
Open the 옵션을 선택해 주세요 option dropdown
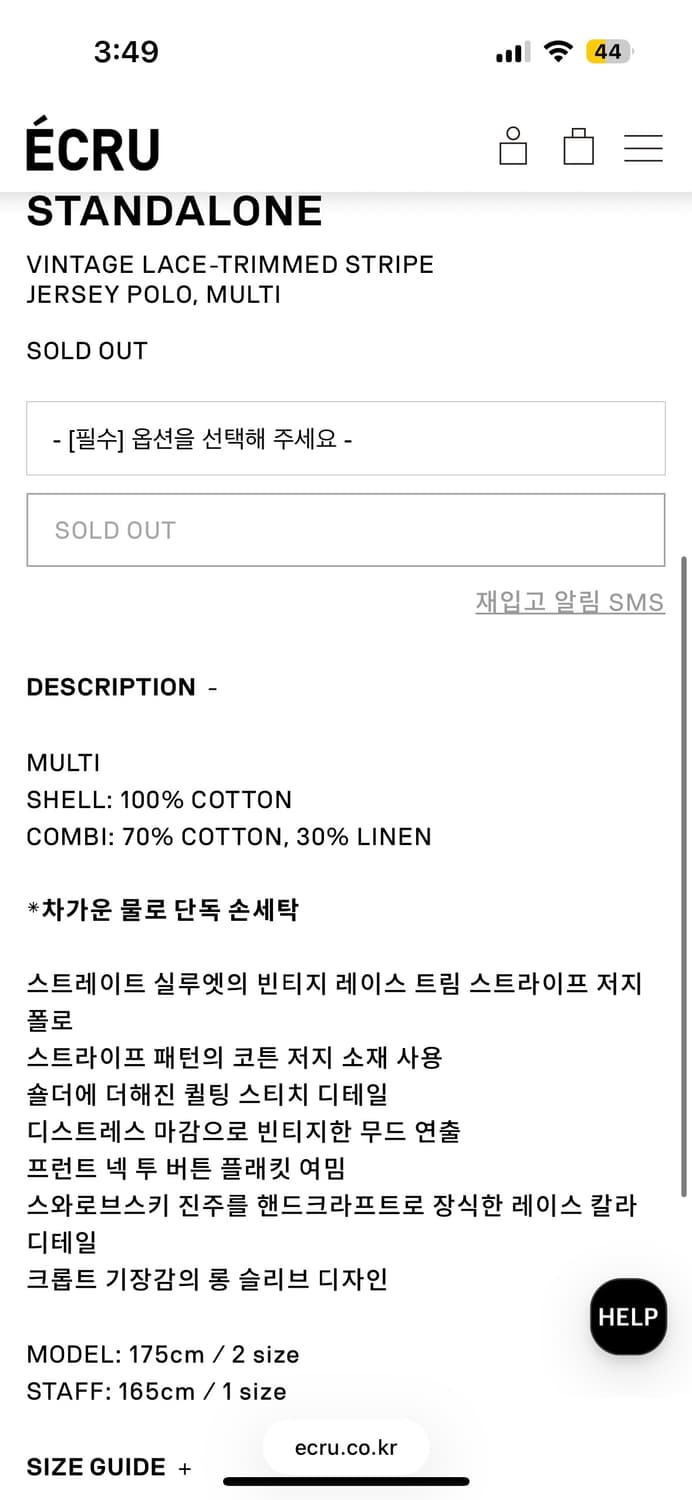coord(346,438)
